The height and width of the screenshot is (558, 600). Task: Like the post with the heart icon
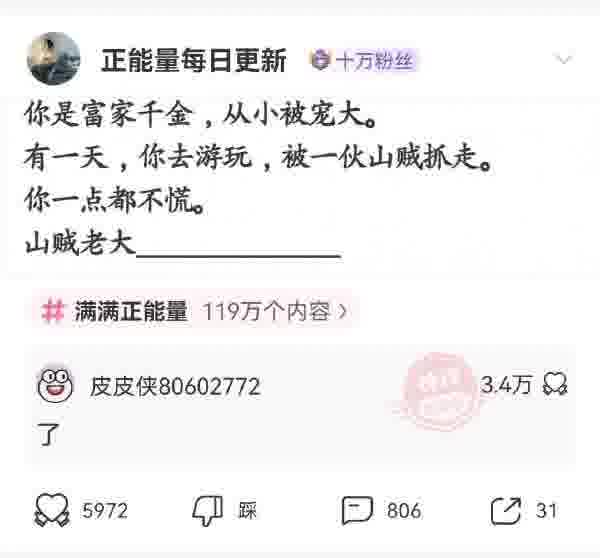pyautogui.click(x=52, y=510)
